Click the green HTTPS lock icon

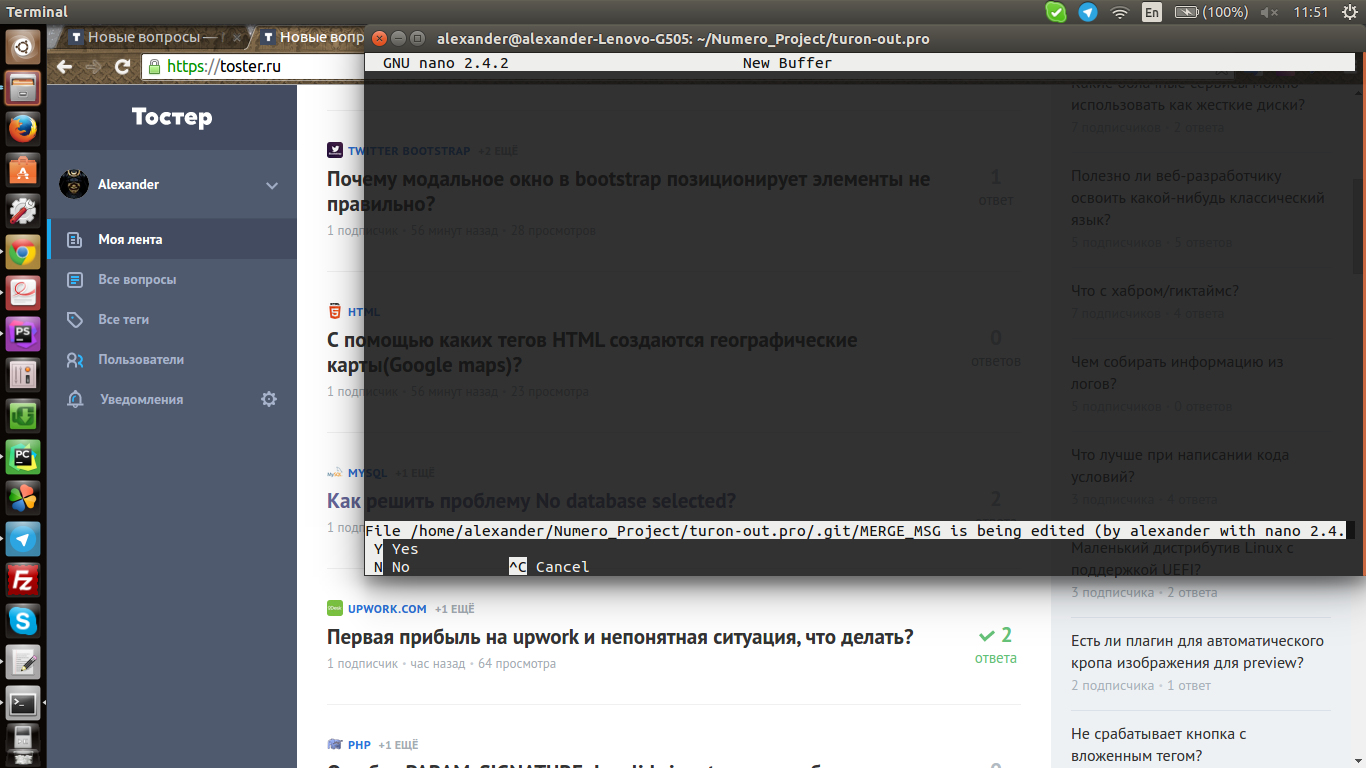click(x=154, y=67)
